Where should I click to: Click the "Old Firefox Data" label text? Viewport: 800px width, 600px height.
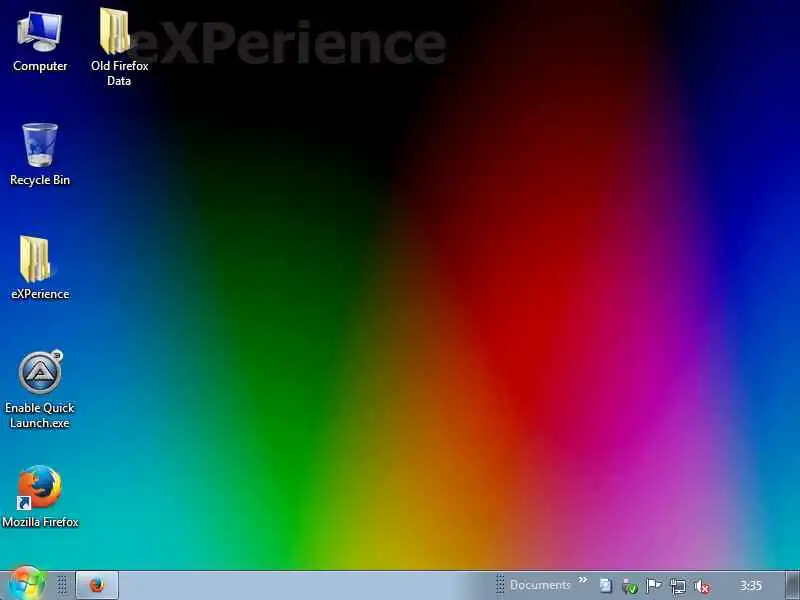119,73
